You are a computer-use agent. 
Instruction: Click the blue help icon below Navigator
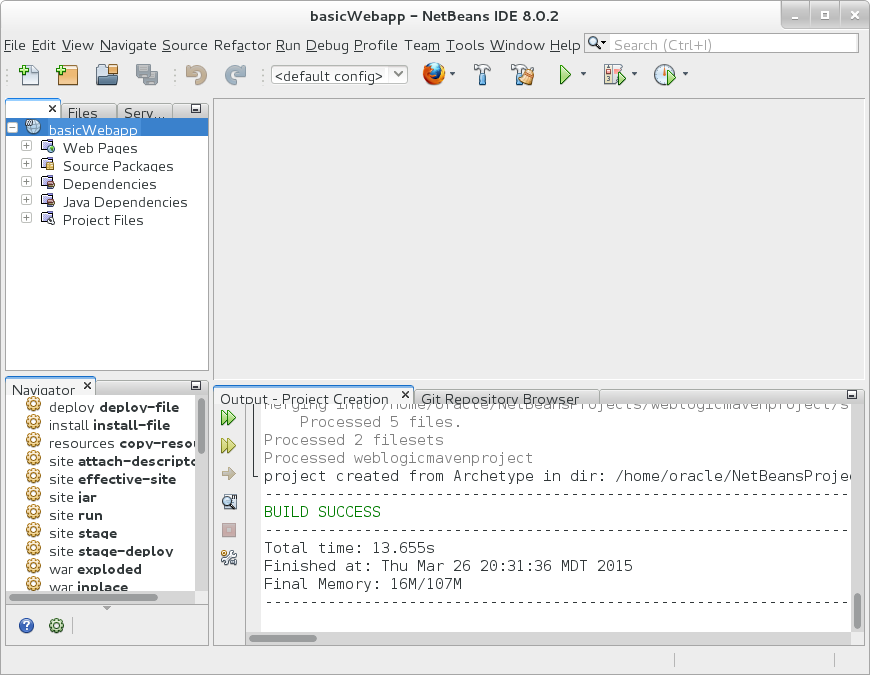(27, 625)
